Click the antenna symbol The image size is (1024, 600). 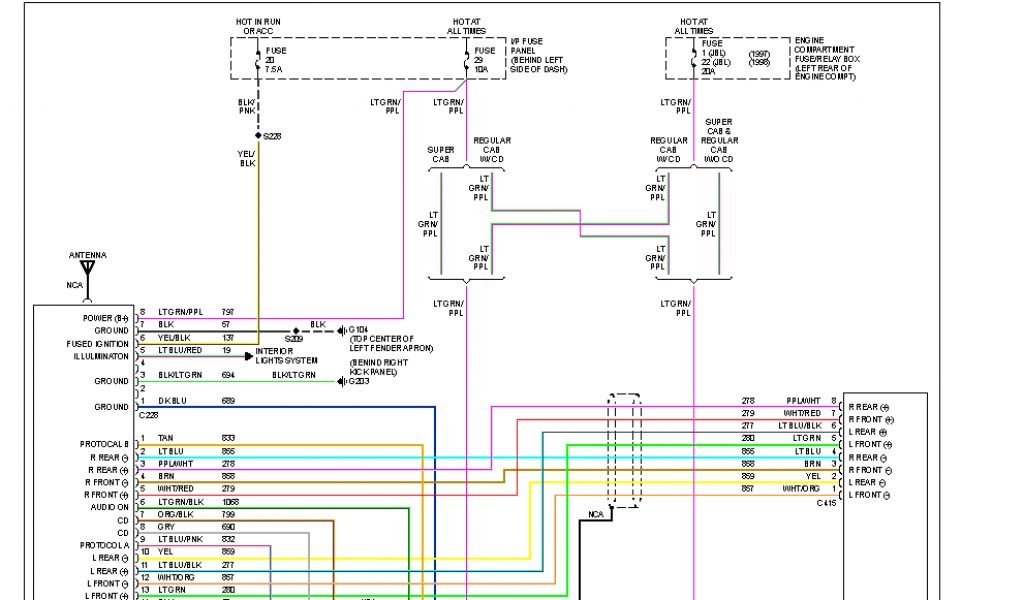pos(87,270)
